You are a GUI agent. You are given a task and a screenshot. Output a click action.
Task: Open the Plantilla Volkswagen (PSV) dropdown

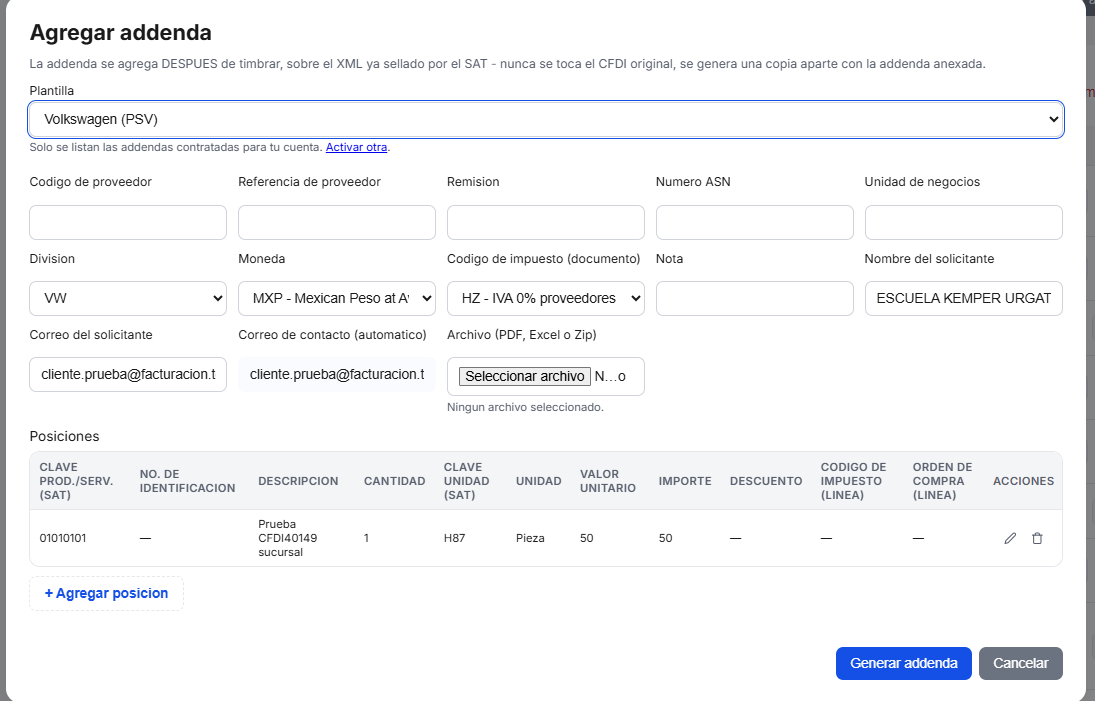(546, 119)
